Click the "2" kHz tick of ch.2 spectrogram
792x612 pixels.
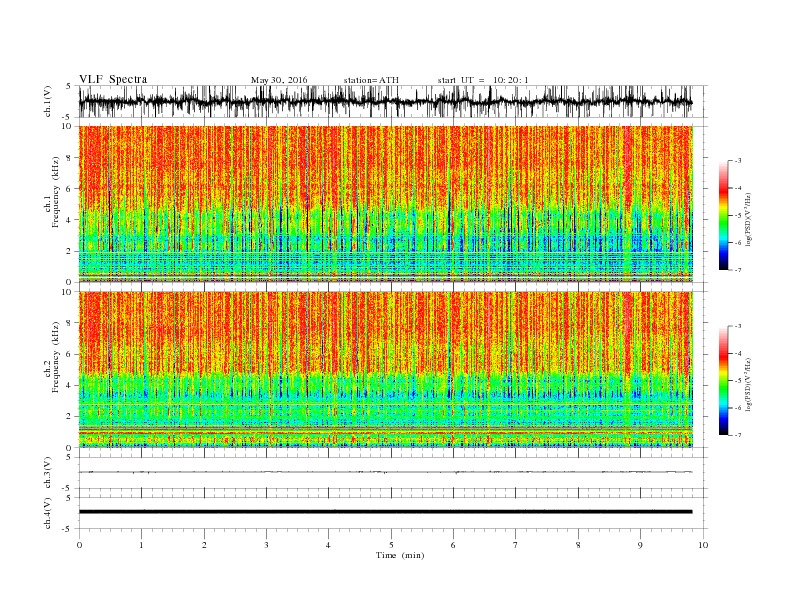[x=69, y=416]
